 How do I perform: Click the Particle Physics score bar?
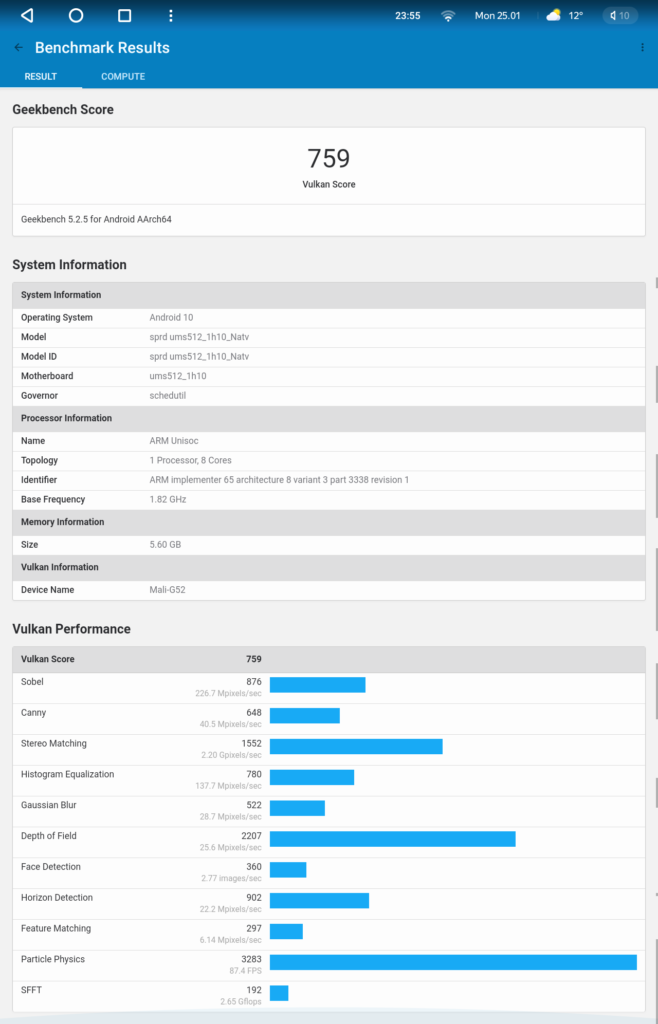[x=453, y=962]
